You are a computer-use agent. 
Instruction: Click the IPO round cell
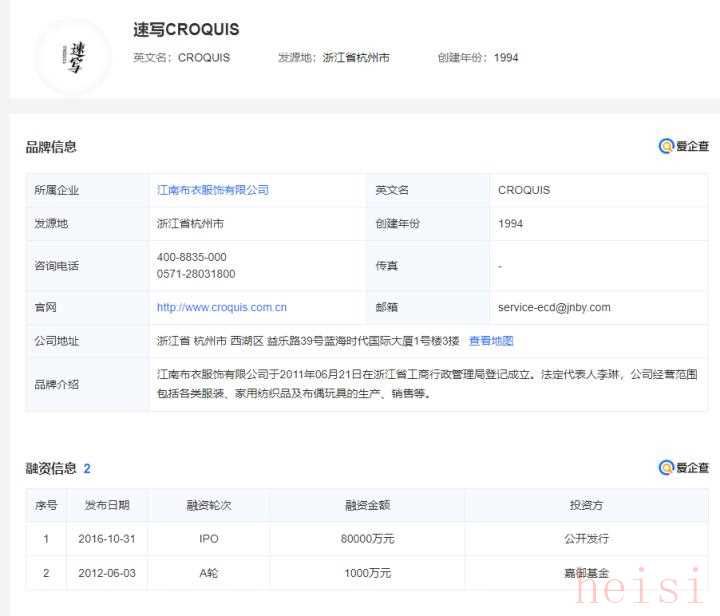tap(209, 539)
